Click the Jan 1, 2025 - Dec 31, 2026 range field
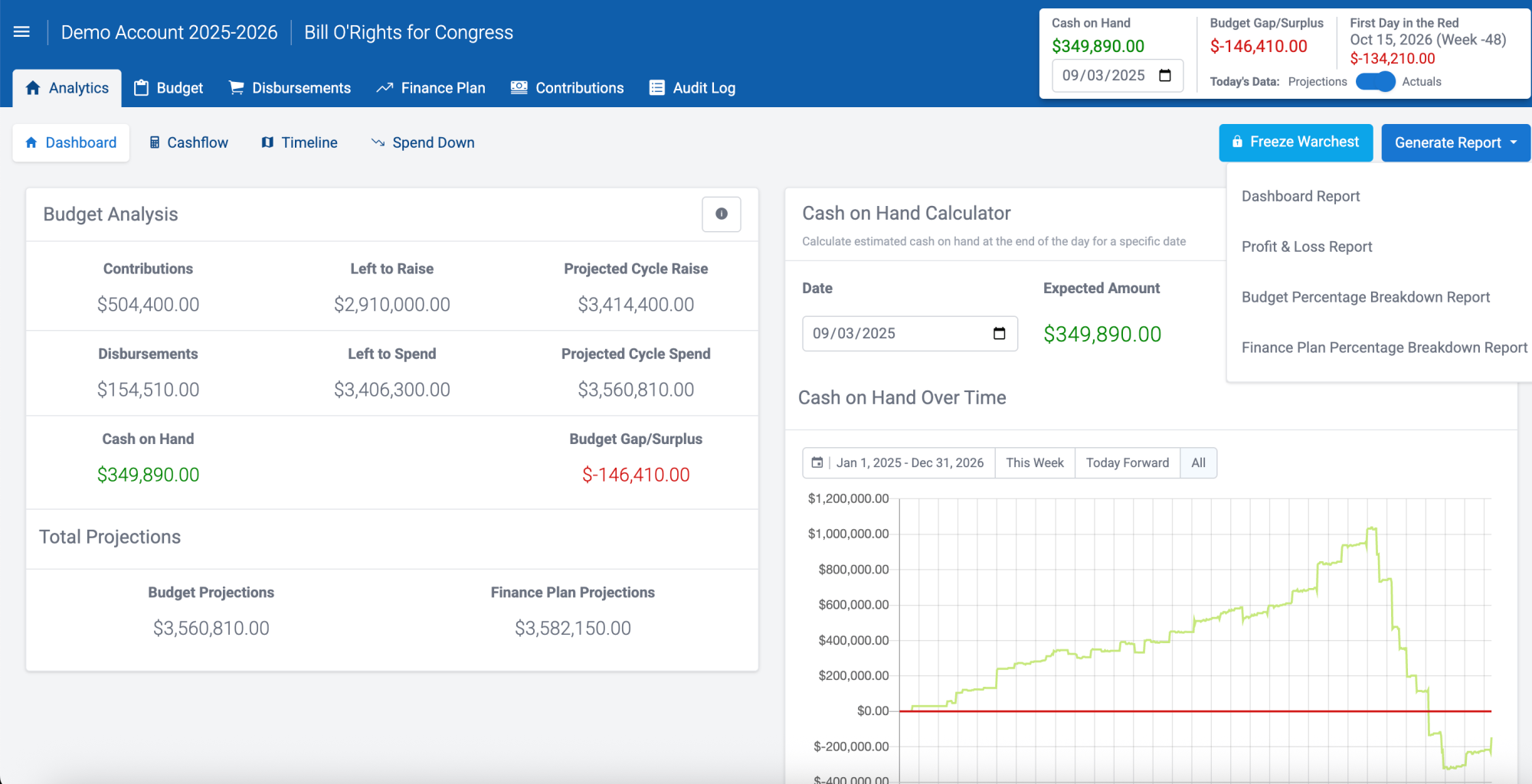The image size is (1532, 784). 909,462
